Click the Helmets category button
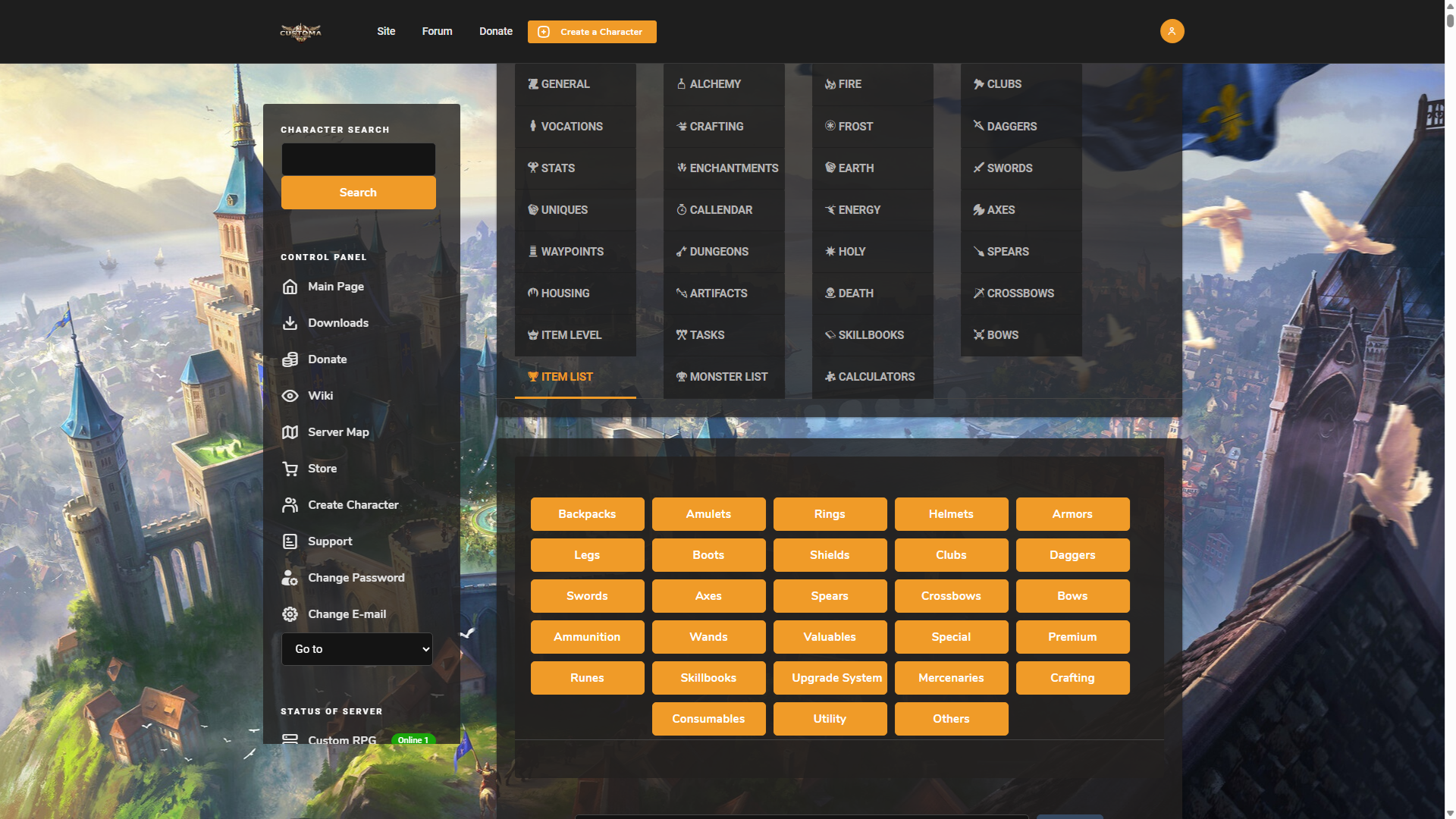The width and height of the screenshot is (1456, 819). tap(952, 514)
